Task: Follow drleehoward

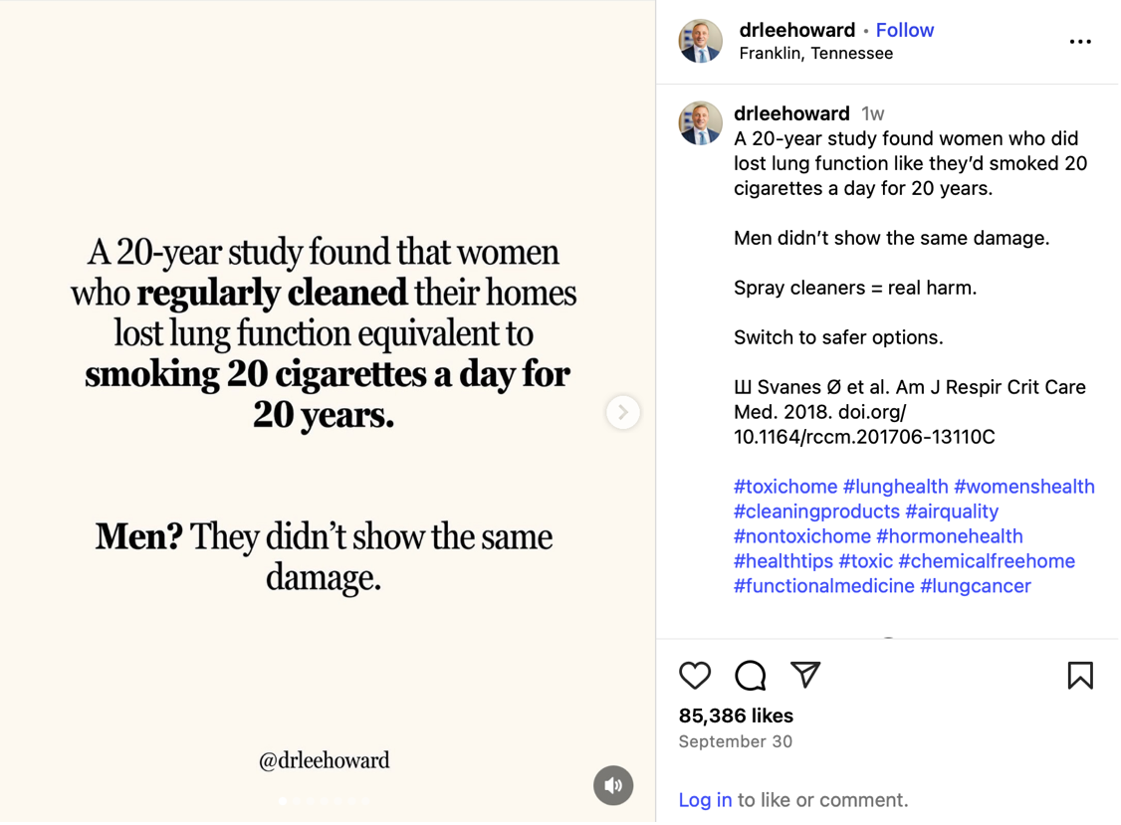Action: 904,30
